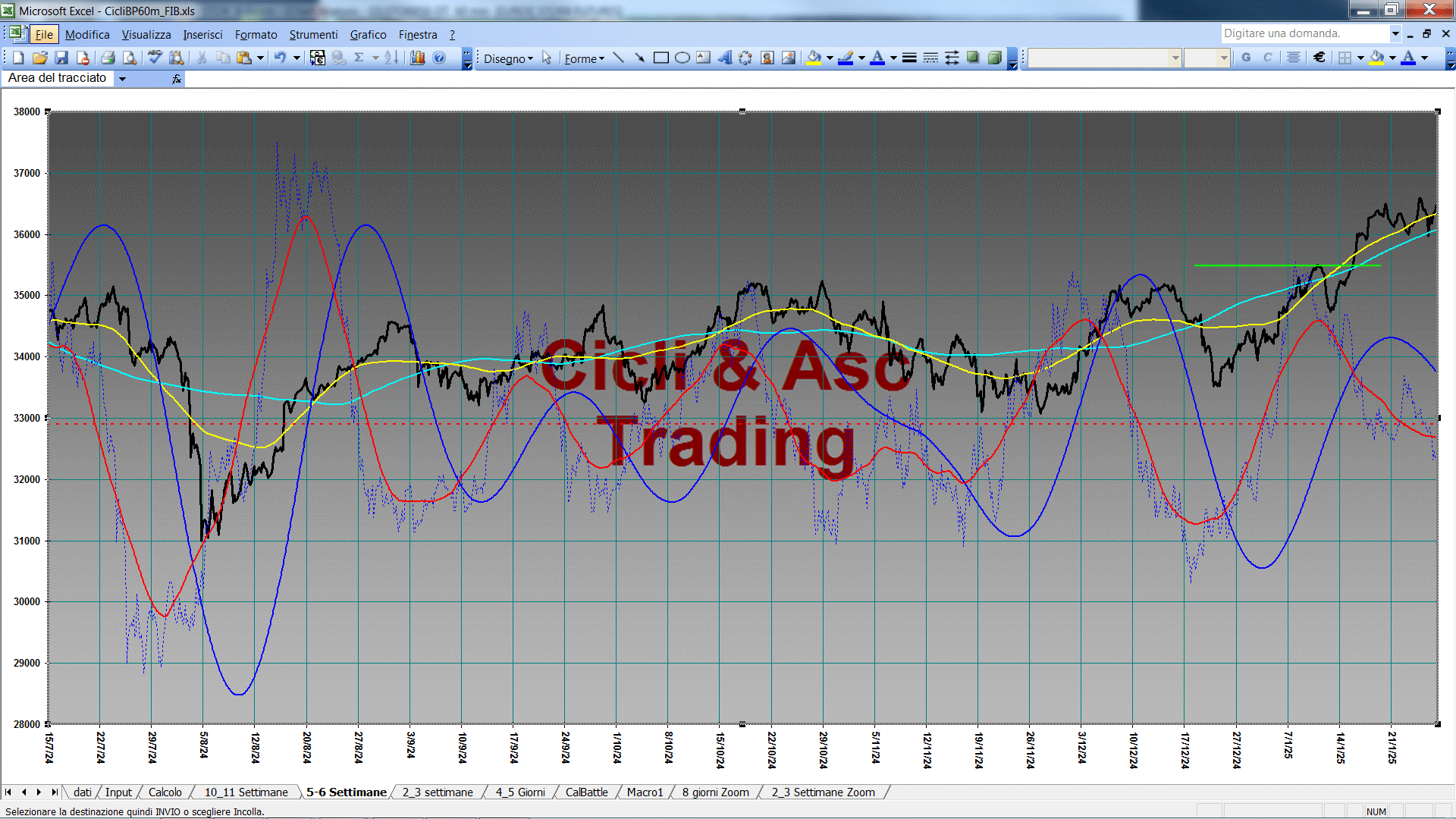This screenshot has height=819, width=1456.
Task: Switch to the 10_11 Settimane sheet tab
Action: 246,792
